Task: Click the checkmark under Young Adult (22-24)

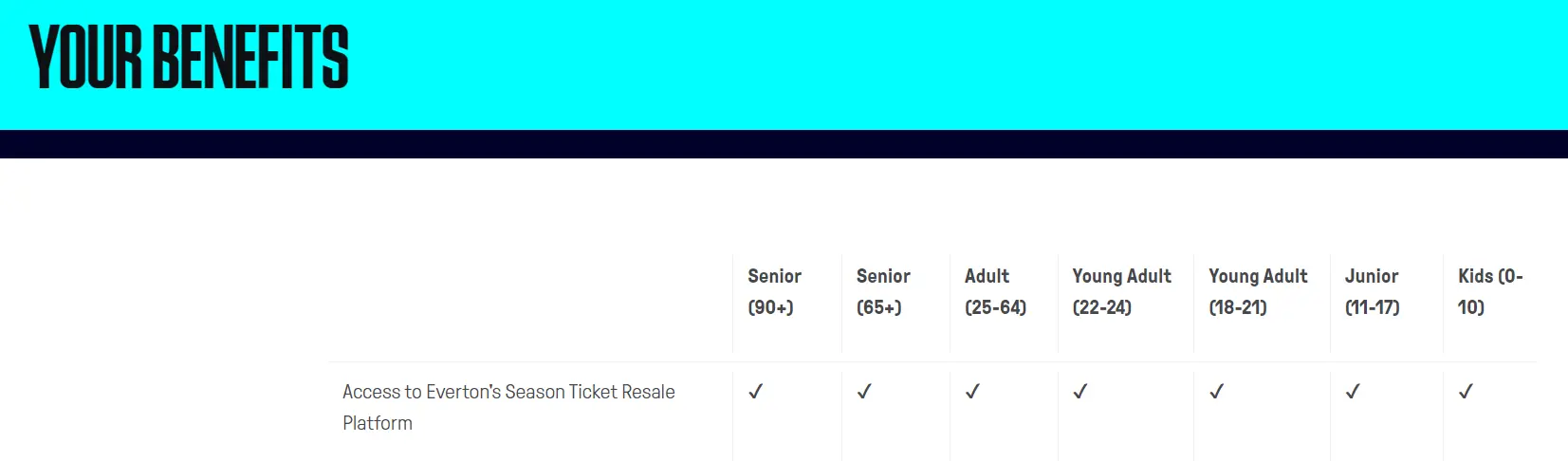Action: [x=1080, y=392]
